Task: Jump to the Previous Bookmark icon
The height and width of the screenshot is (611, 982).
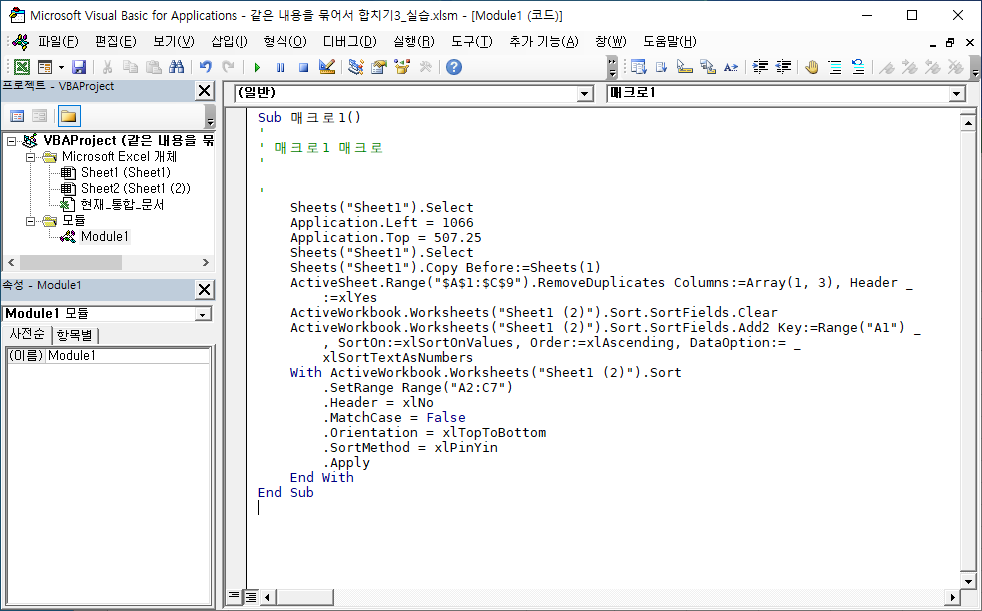Action: (933, 67)
